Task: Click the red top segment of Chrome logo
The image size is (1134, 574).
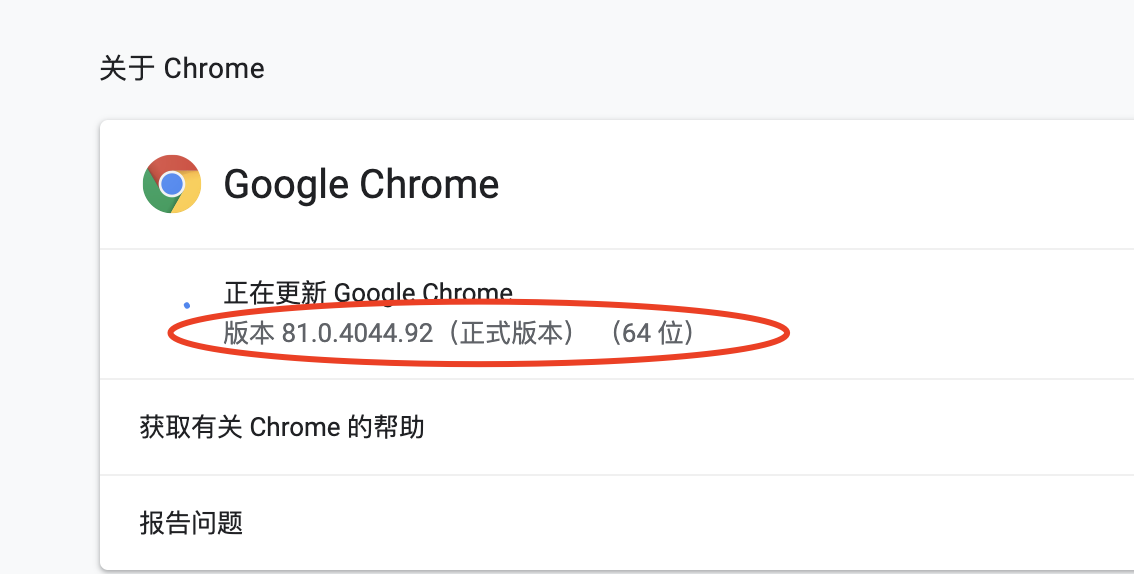Action: tap(172, 165)
